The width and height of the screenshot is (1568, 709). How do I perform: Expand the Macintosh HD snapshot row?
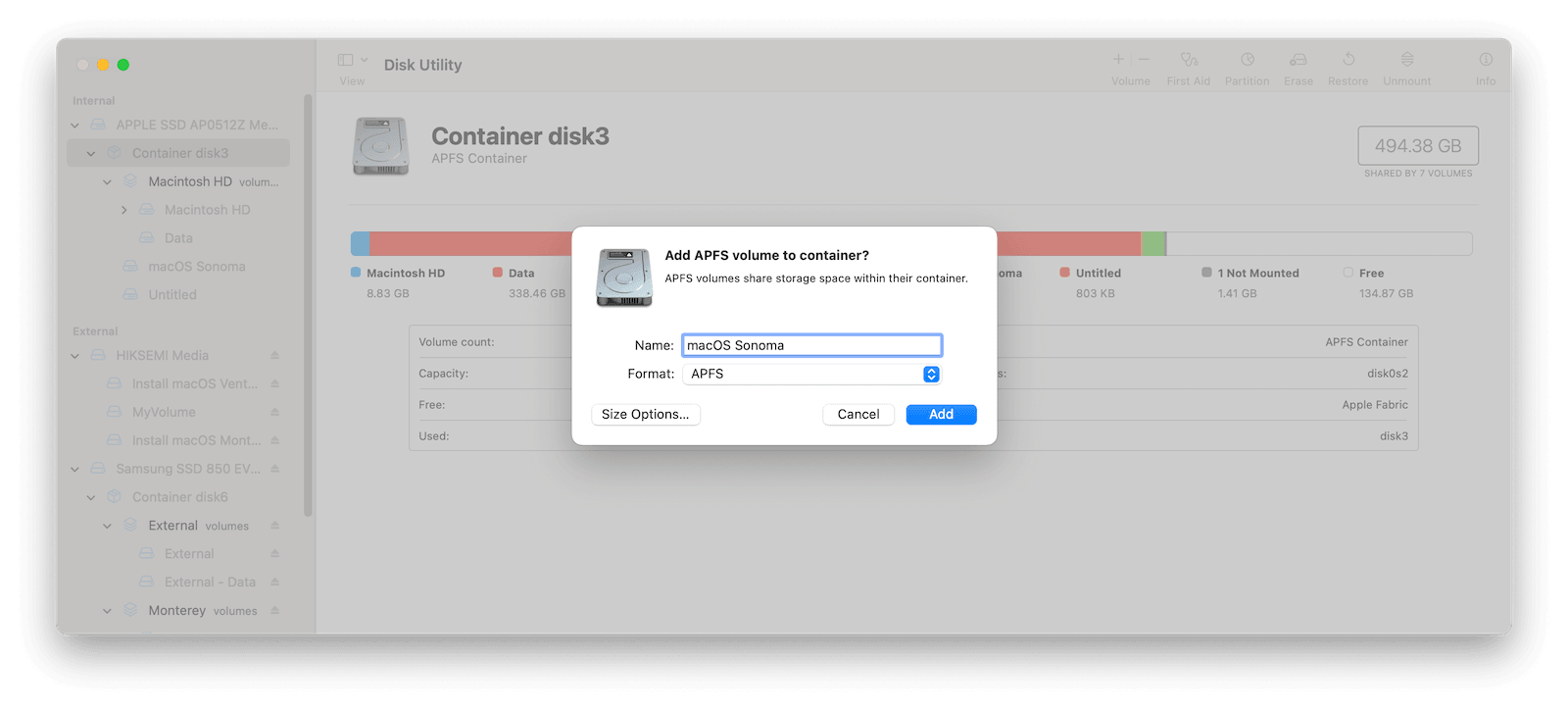[124, 210]
